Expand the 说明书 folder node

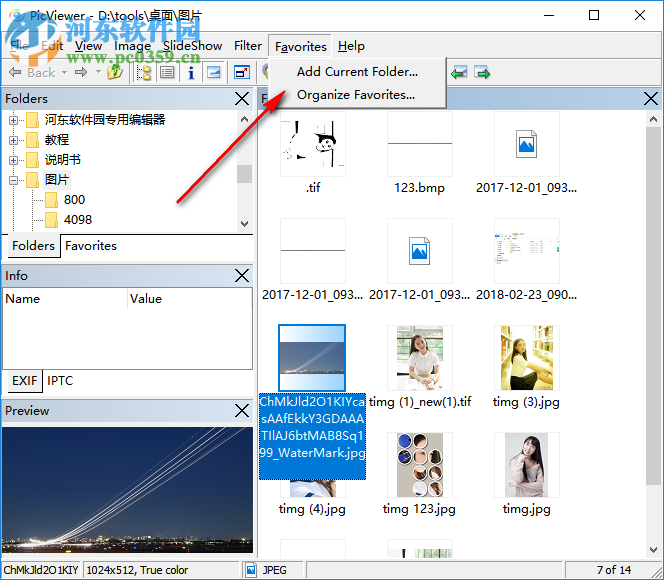click(13, 160)
